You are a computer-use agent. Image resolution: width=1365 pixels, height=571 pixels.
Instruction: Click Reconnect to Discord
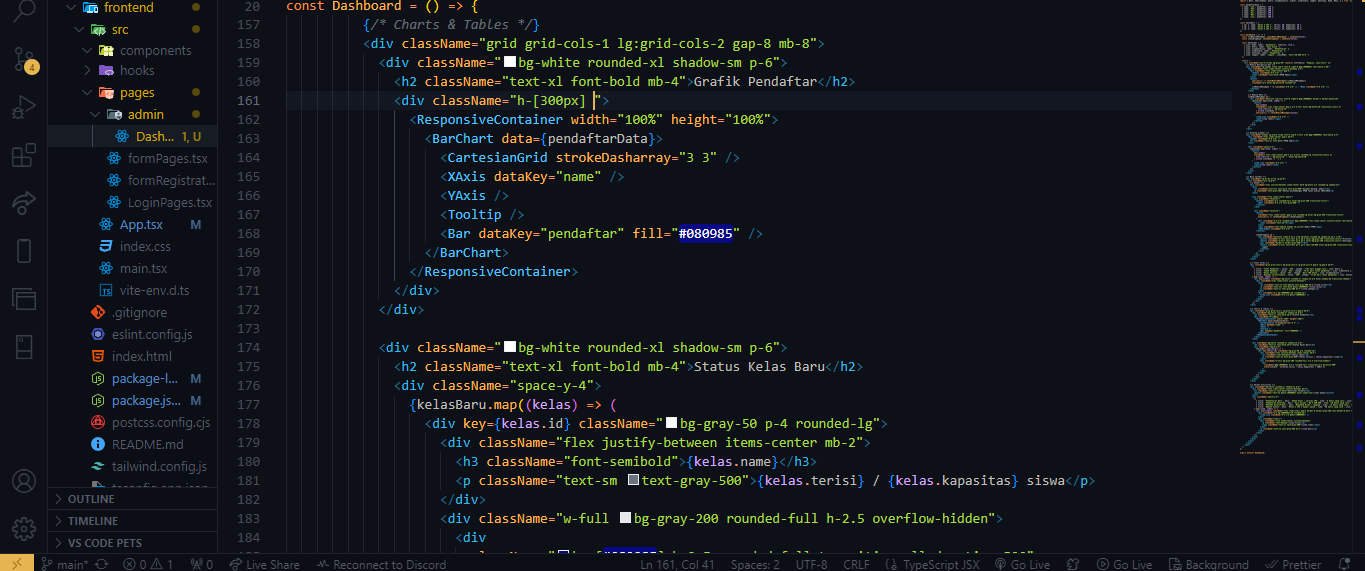pyautogui.click(x=381, y=564)
